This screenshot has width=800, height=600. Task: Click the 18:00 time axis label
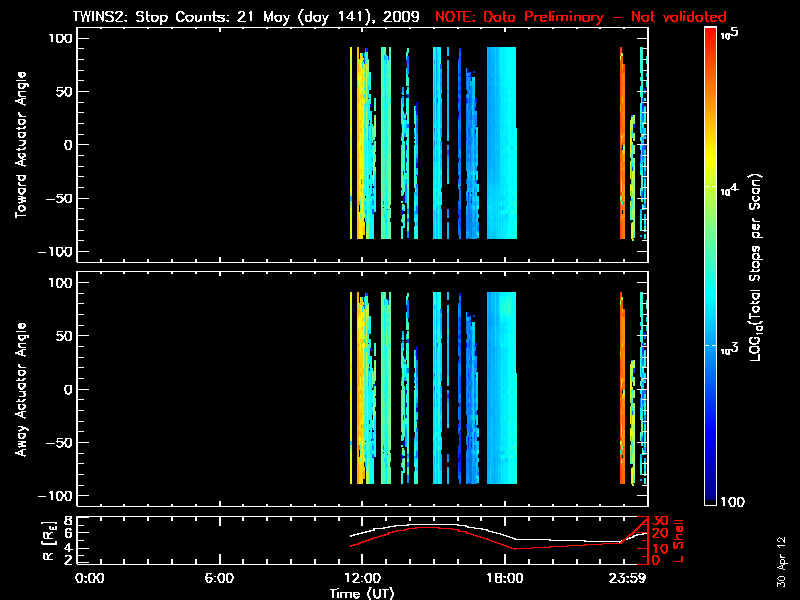click(503, 578)
